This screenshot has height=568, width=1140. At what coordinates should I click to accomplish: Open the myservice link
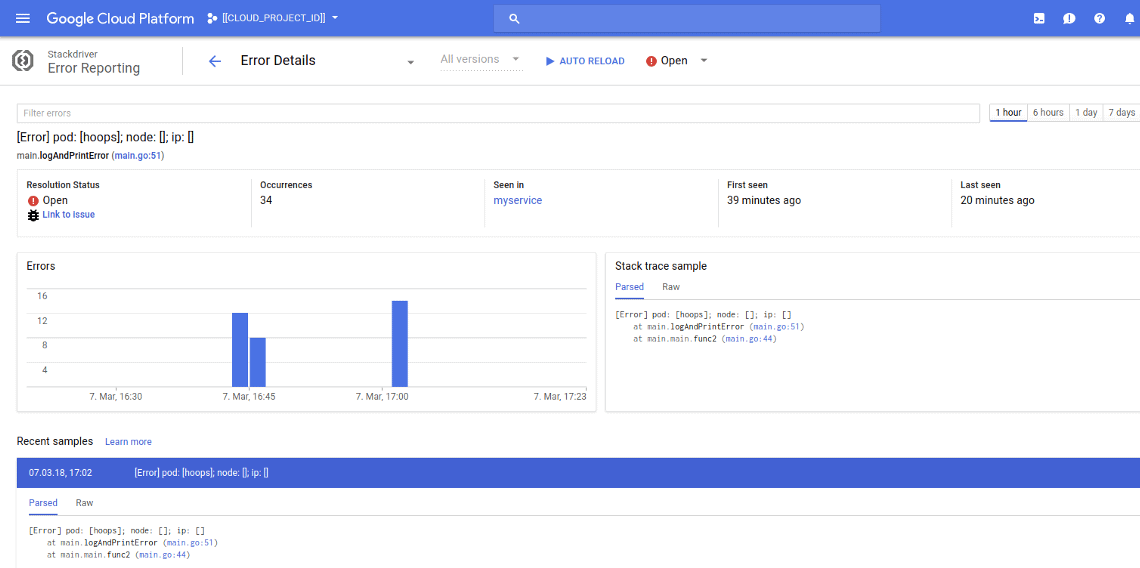pyautogui.click(x=517, y=200)
